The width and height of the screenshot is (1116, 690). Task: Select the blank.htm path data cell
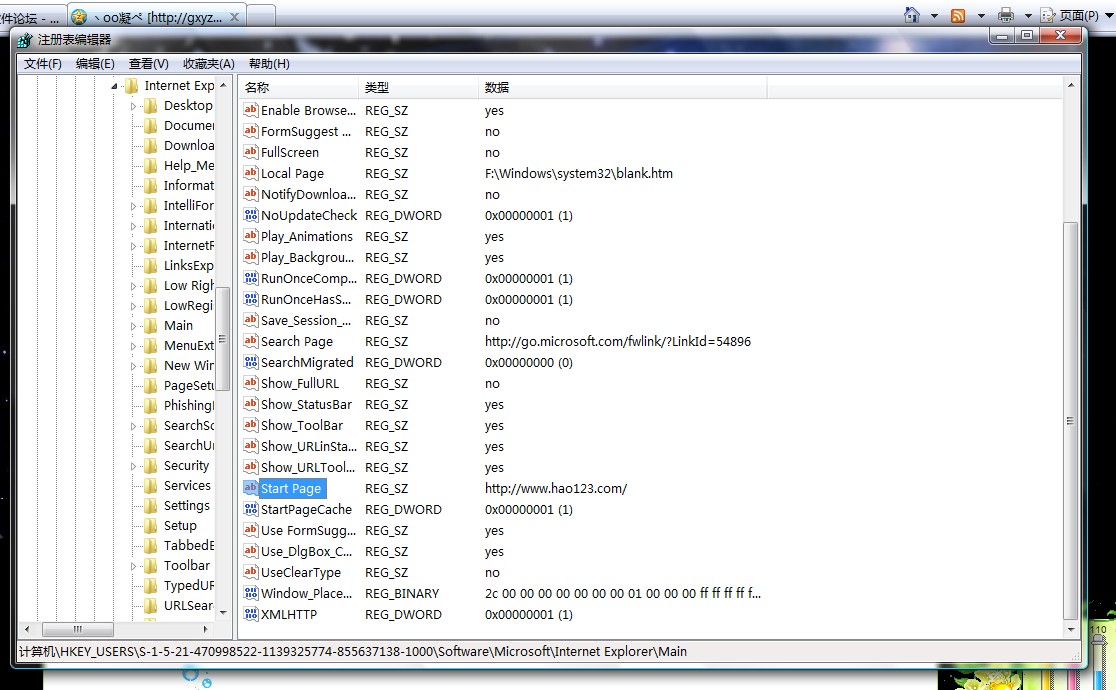pyautogui.click(x=579, y=173)
